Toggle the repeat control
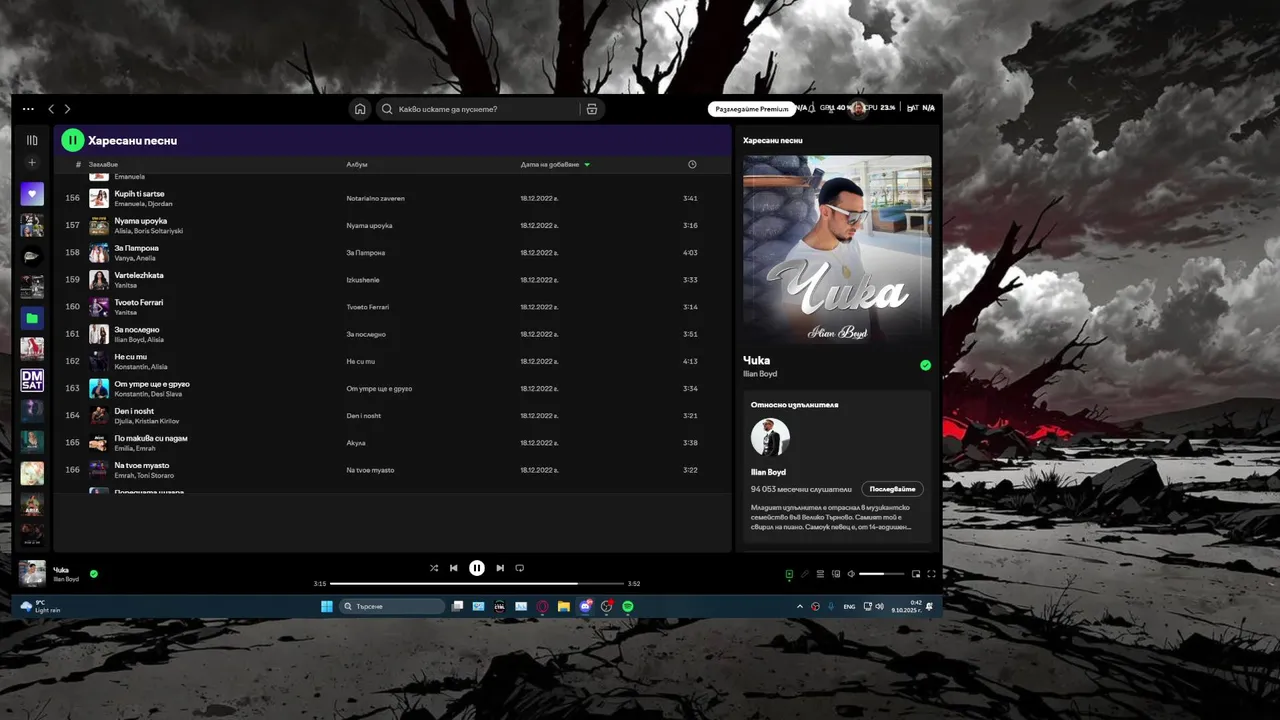Screen dimensions: 1280x720 click(x=520, y=568)
